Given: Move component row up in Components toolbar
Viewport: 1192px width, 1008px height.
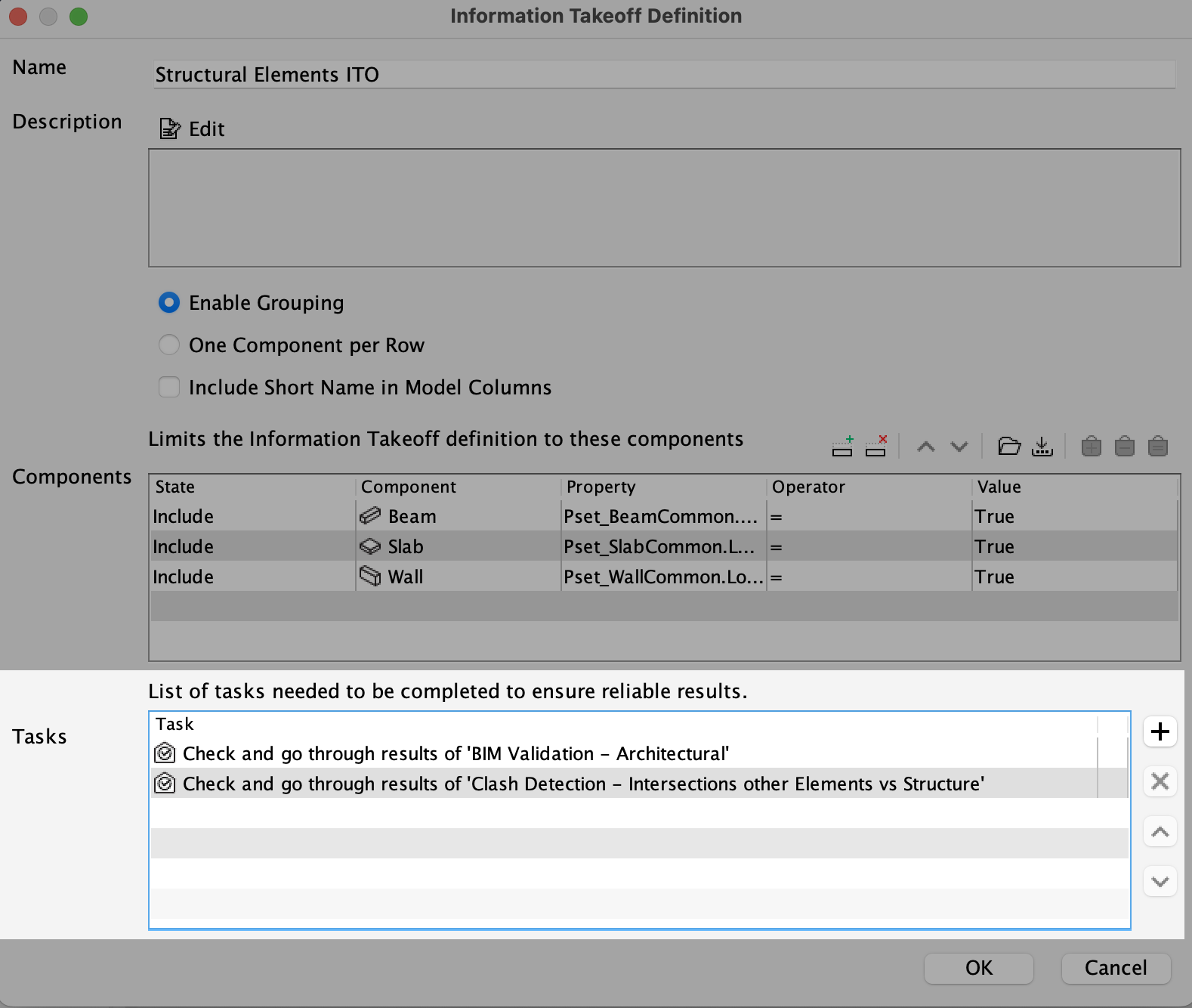Looking at the screenshot, I should (x=926, y=447).
